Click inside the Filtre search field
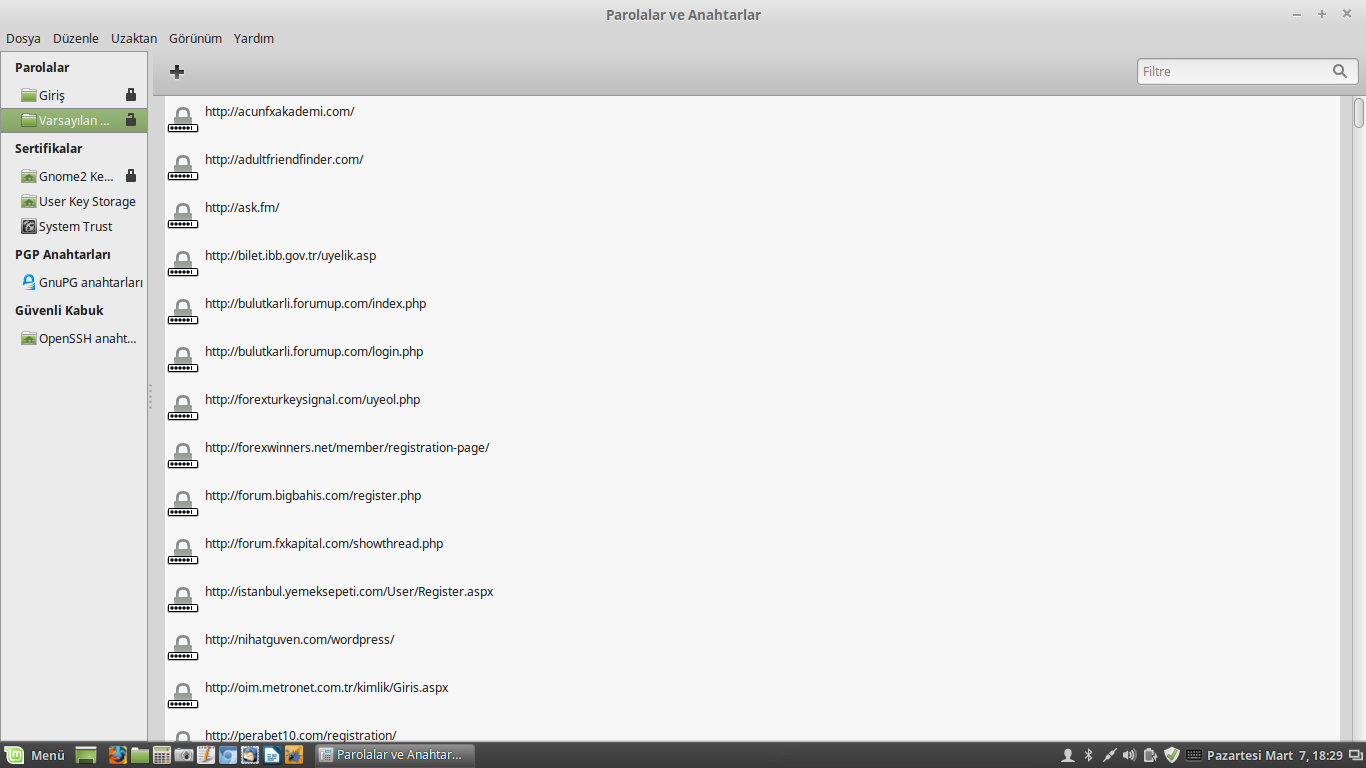The height and width of the screenshot is (768, 1366). pyautogui.click(x=1247, y=71)
